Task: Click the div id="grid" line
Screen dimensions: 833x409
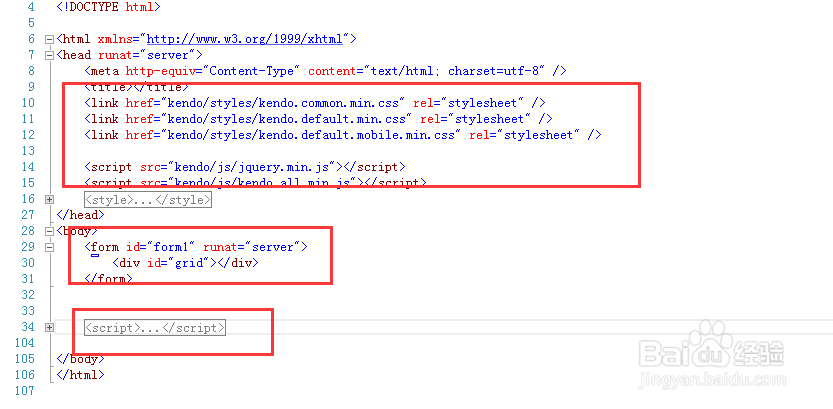Action: coord(185,263)
